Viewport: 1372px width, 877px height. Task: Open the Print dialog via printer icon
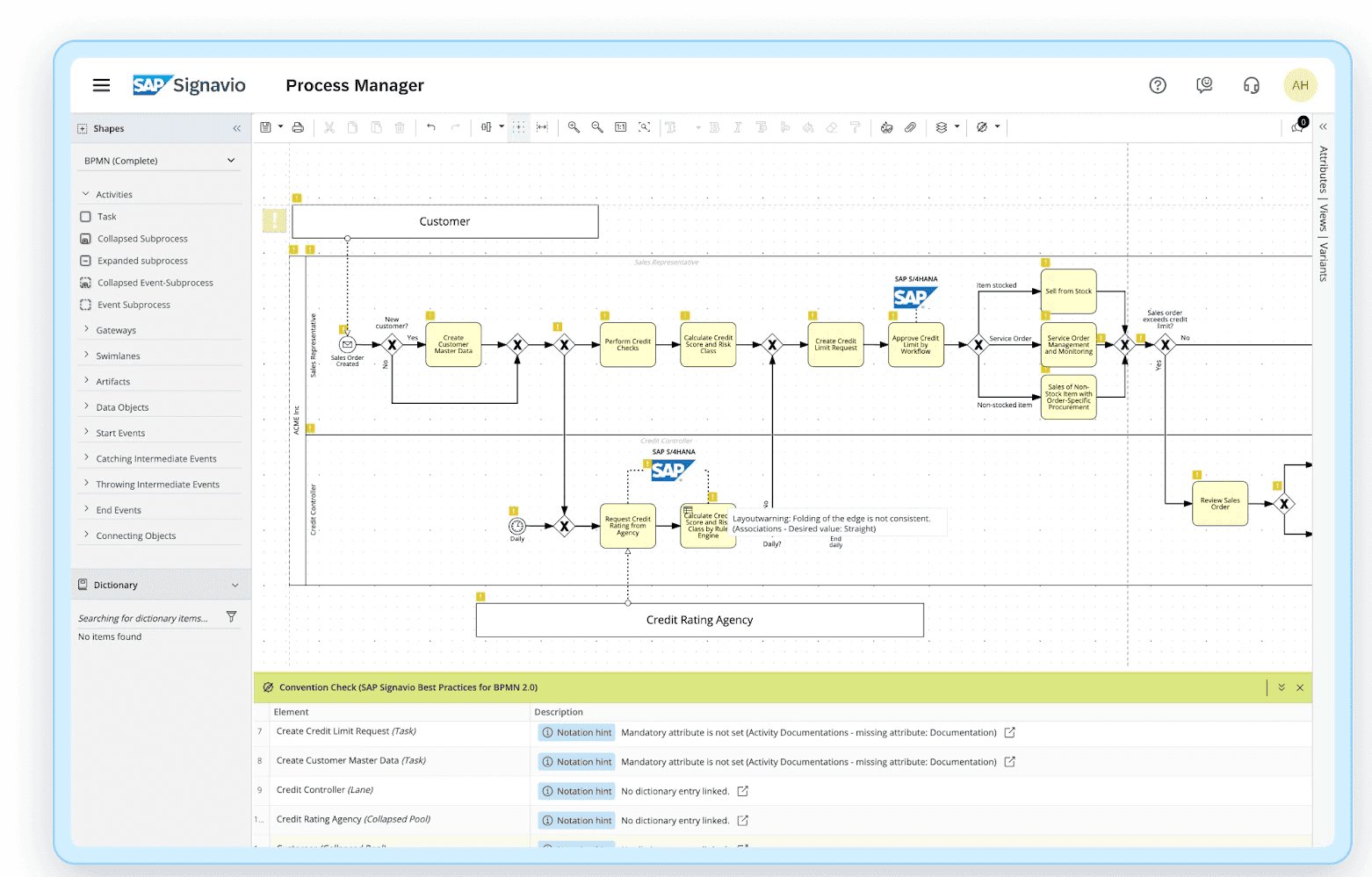tap(298, 127)
